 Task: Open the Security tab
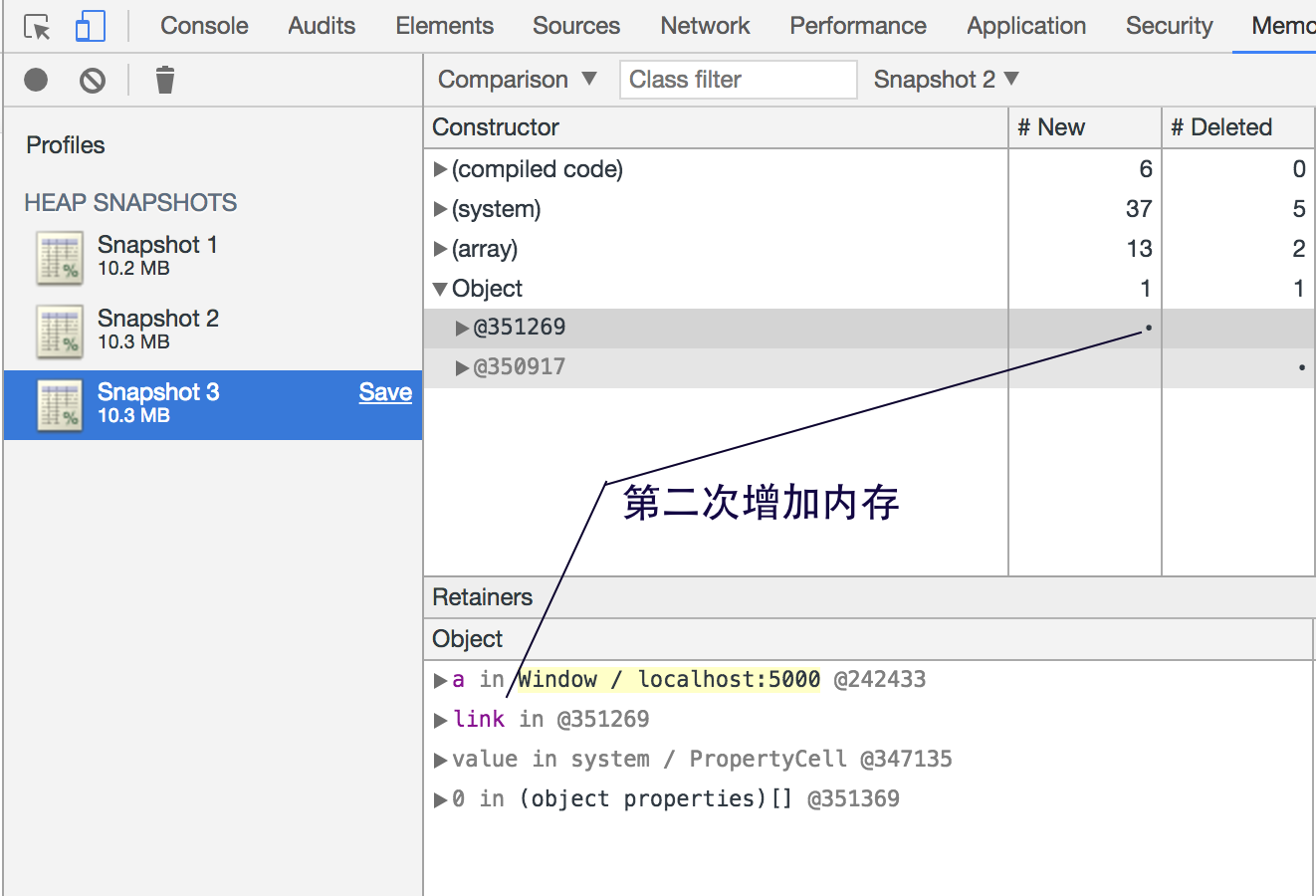[x=1169, y=26]
